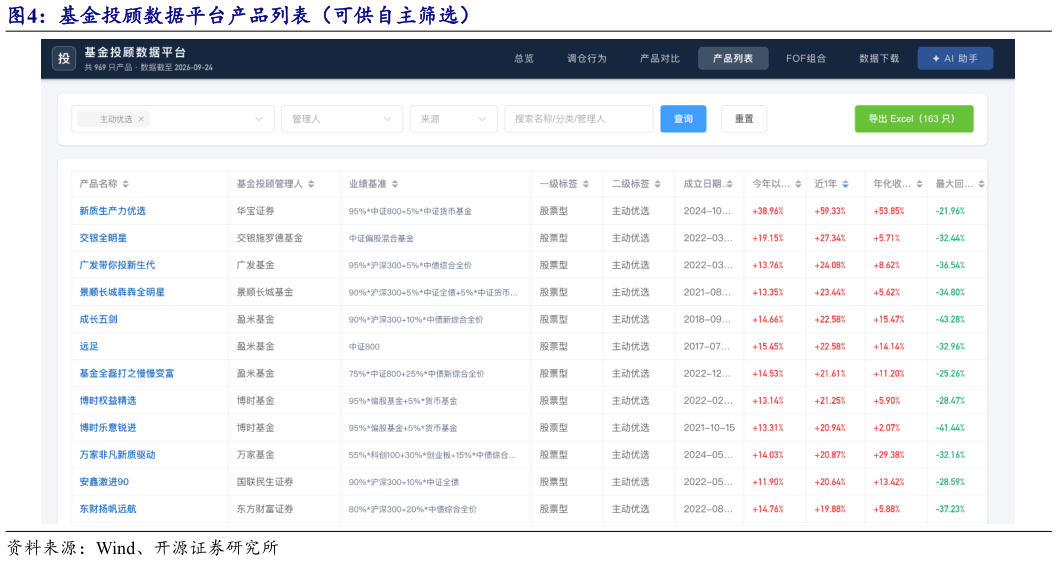Open product link 广发带你投新生代

pyautogui.click(x=117, y=265)
